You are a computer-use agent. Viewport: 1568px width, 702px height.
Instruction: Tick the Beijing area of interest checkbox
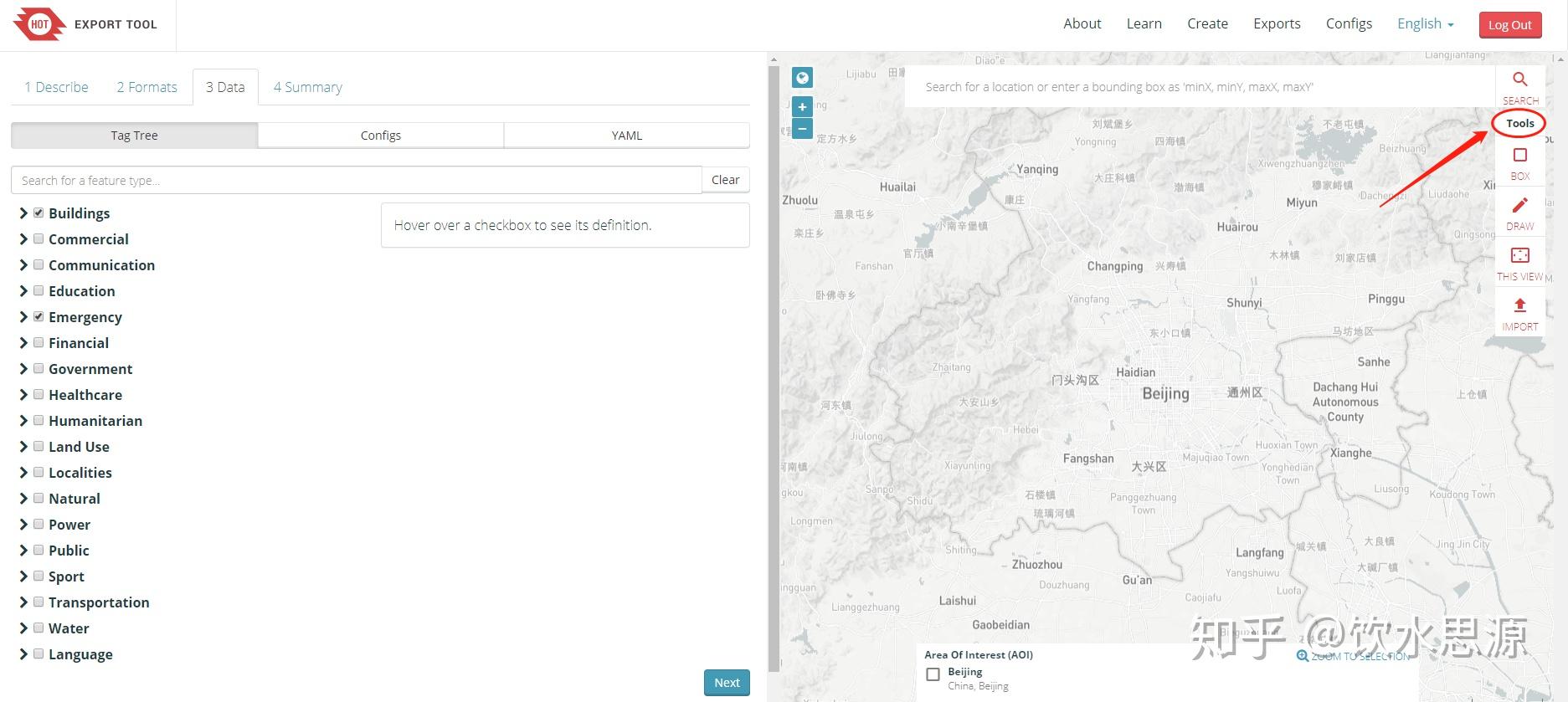933,674
